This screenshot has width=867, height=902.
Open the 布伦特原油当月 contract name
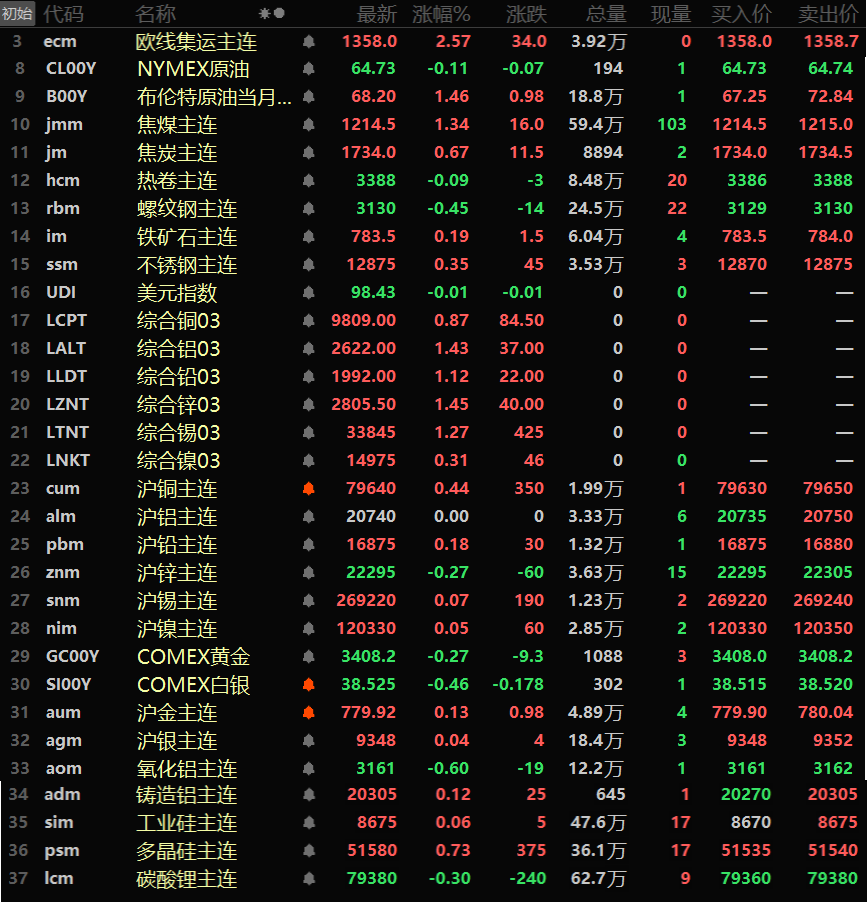coord(214,97)
